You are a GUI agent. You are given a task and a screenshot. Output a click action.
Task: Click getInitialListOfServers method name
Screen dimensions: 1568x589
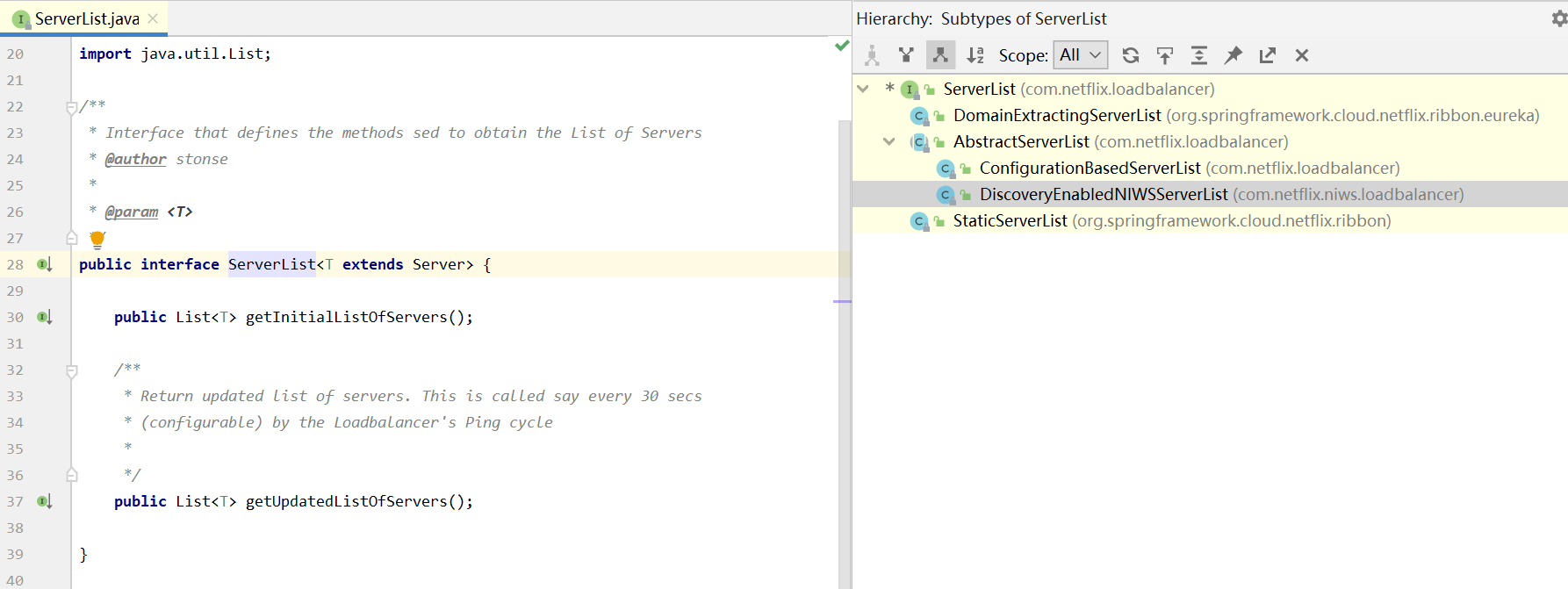tap(347, 317)
